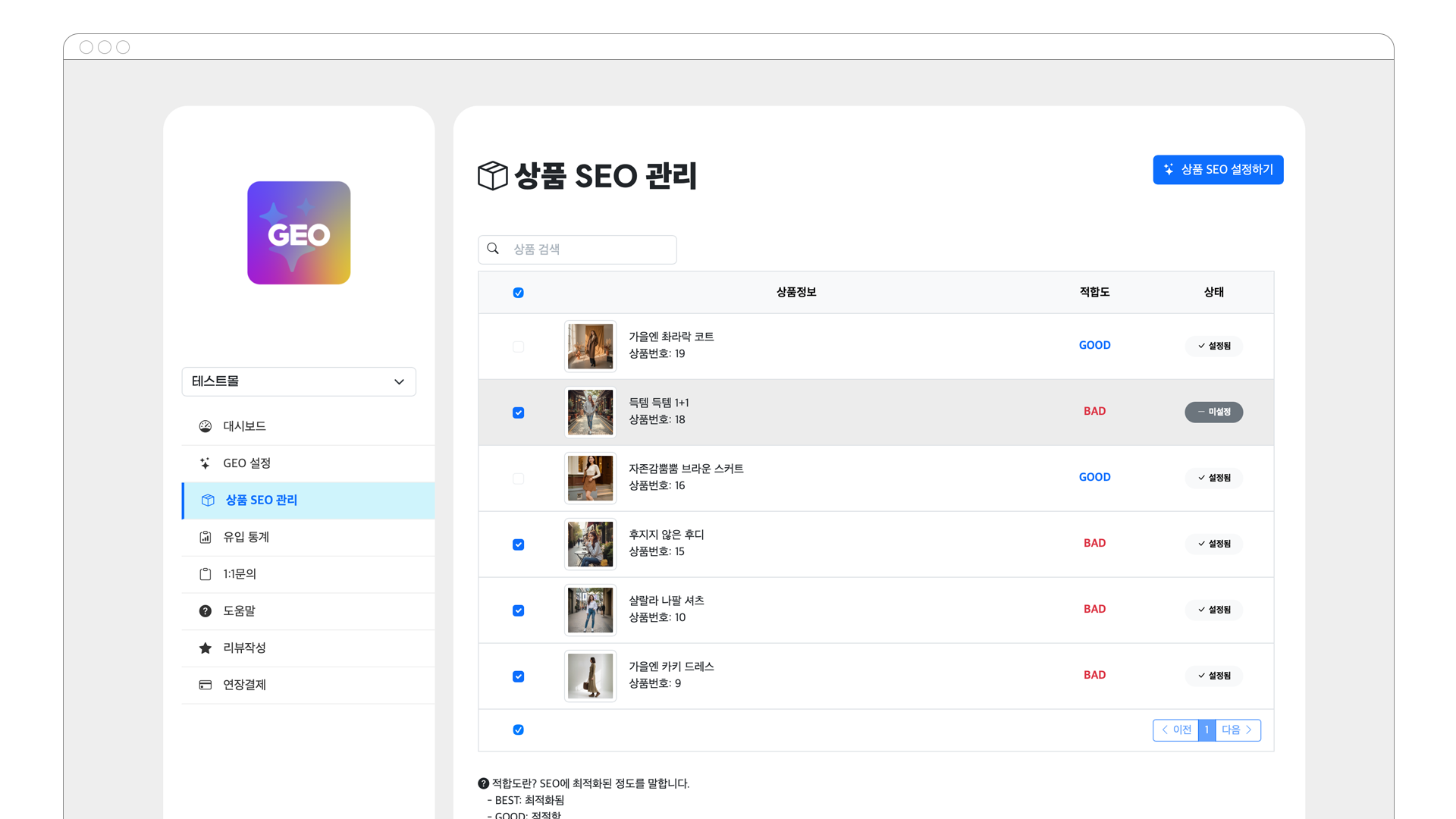This screenshot has height=819, width=1456.
Task: Click the 상품 SEO 설정하기 button
Action: tap(1218, 170)
